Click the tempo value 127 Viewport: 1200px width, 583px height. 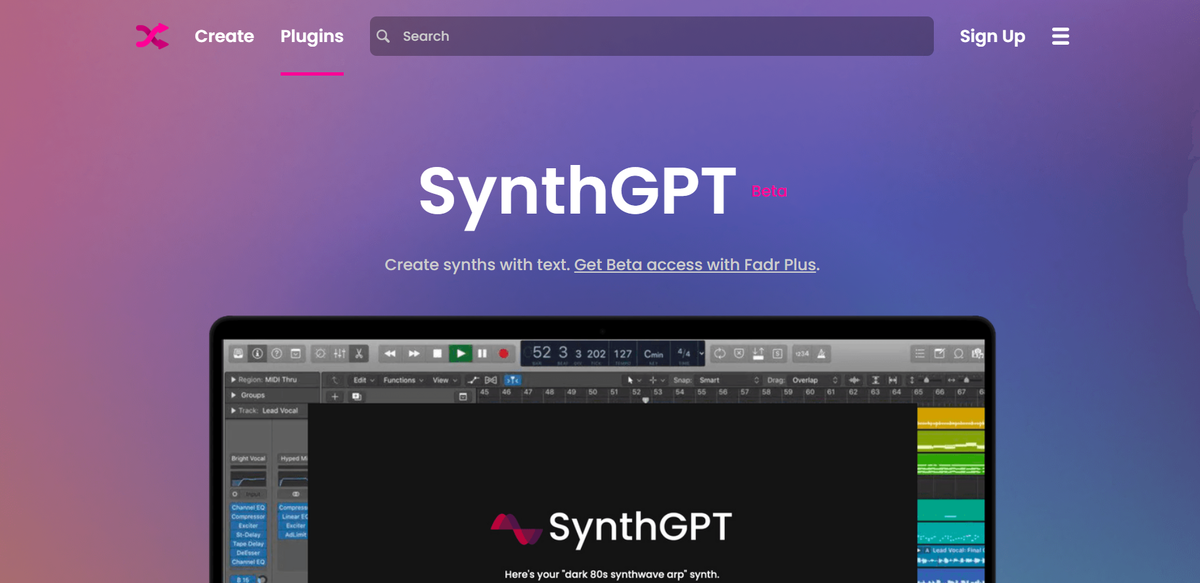pos(623,353)
